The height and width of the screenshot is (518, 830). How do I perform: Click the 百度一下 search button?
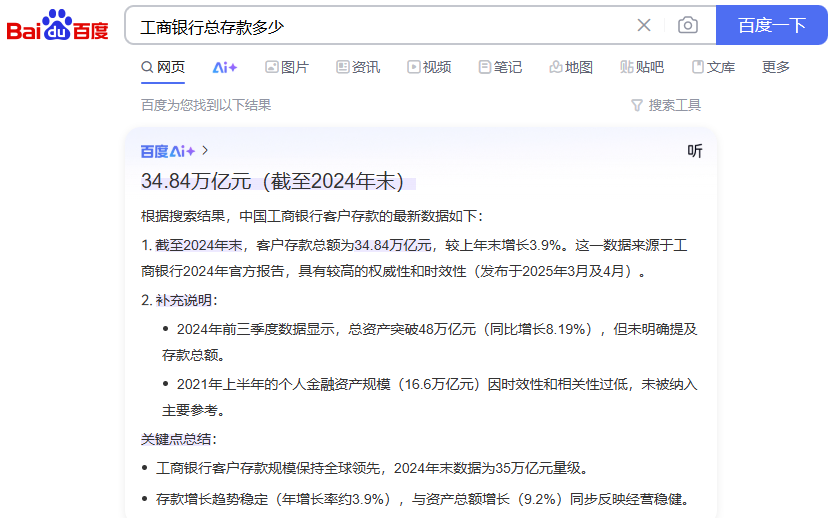(x=771, y=25)
